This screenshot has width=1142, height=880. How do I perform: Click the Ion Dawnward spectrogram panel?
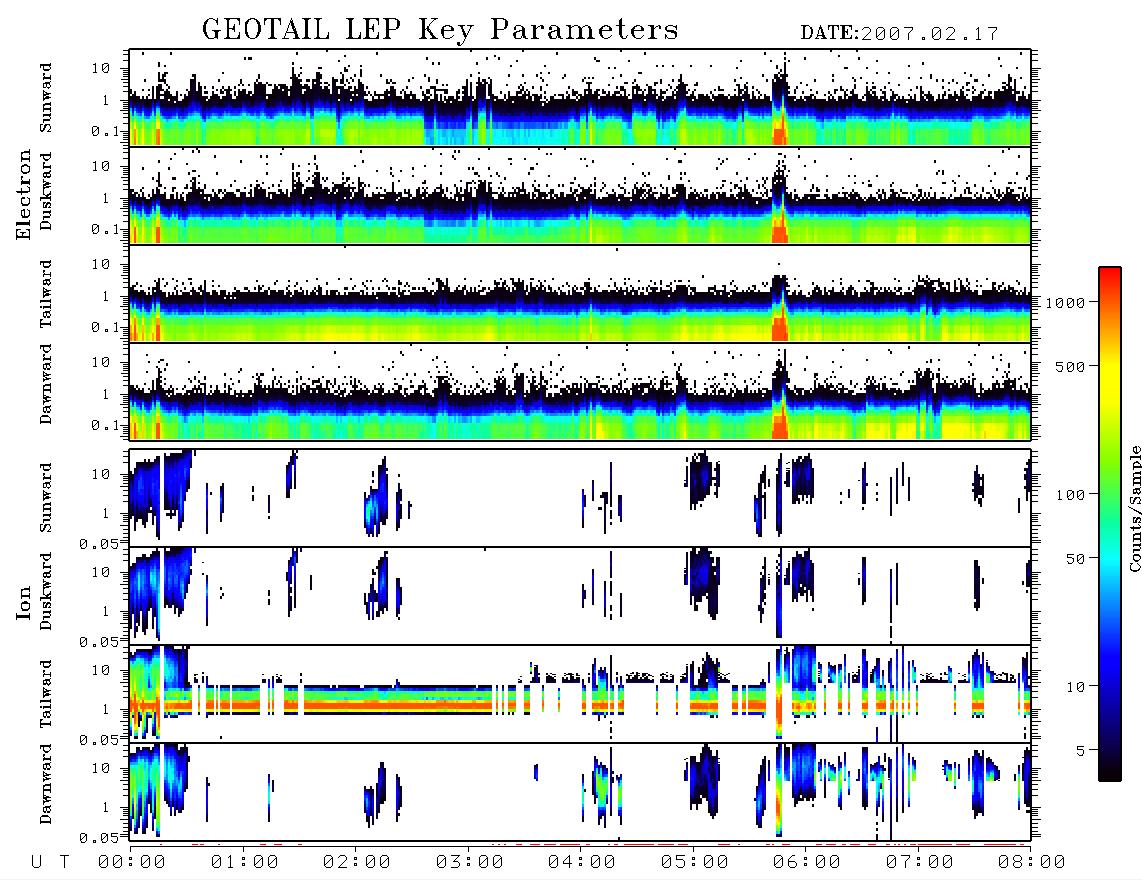pos(580,792)
